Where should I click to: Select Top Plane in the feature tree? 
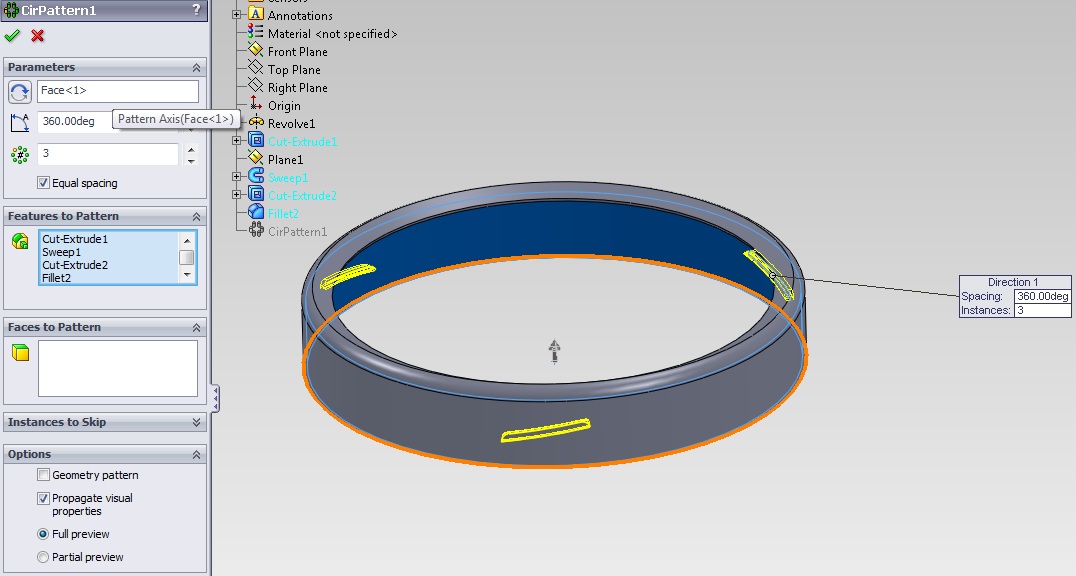pyautogui.click(x=294, y=69)
